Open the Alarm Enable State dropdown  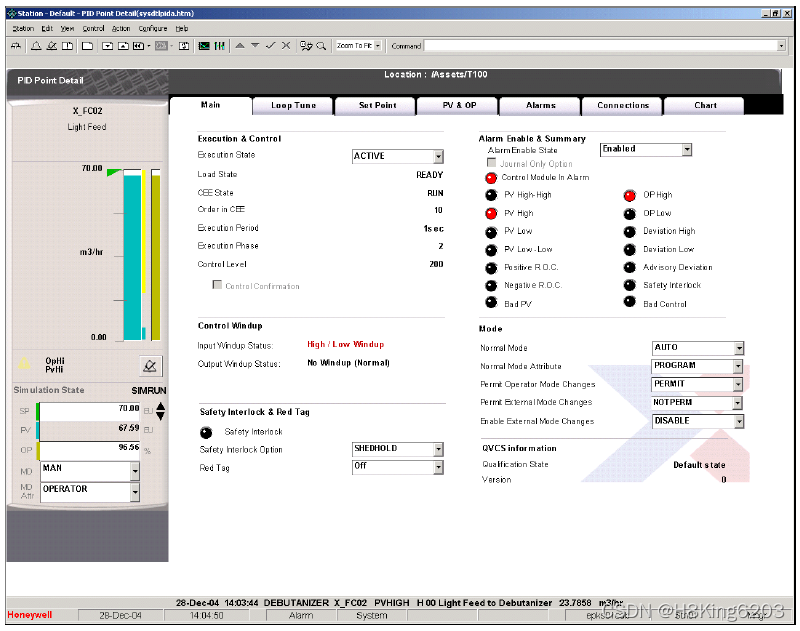click(645, 149)
